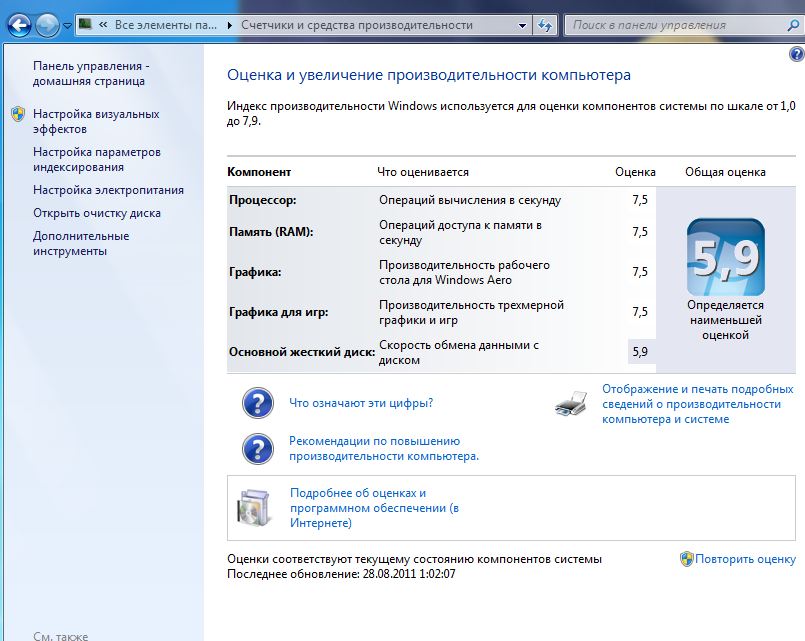Click the control panel icon in address bar
This screenshot has width=805, height=641.
[x=86, y=24]
